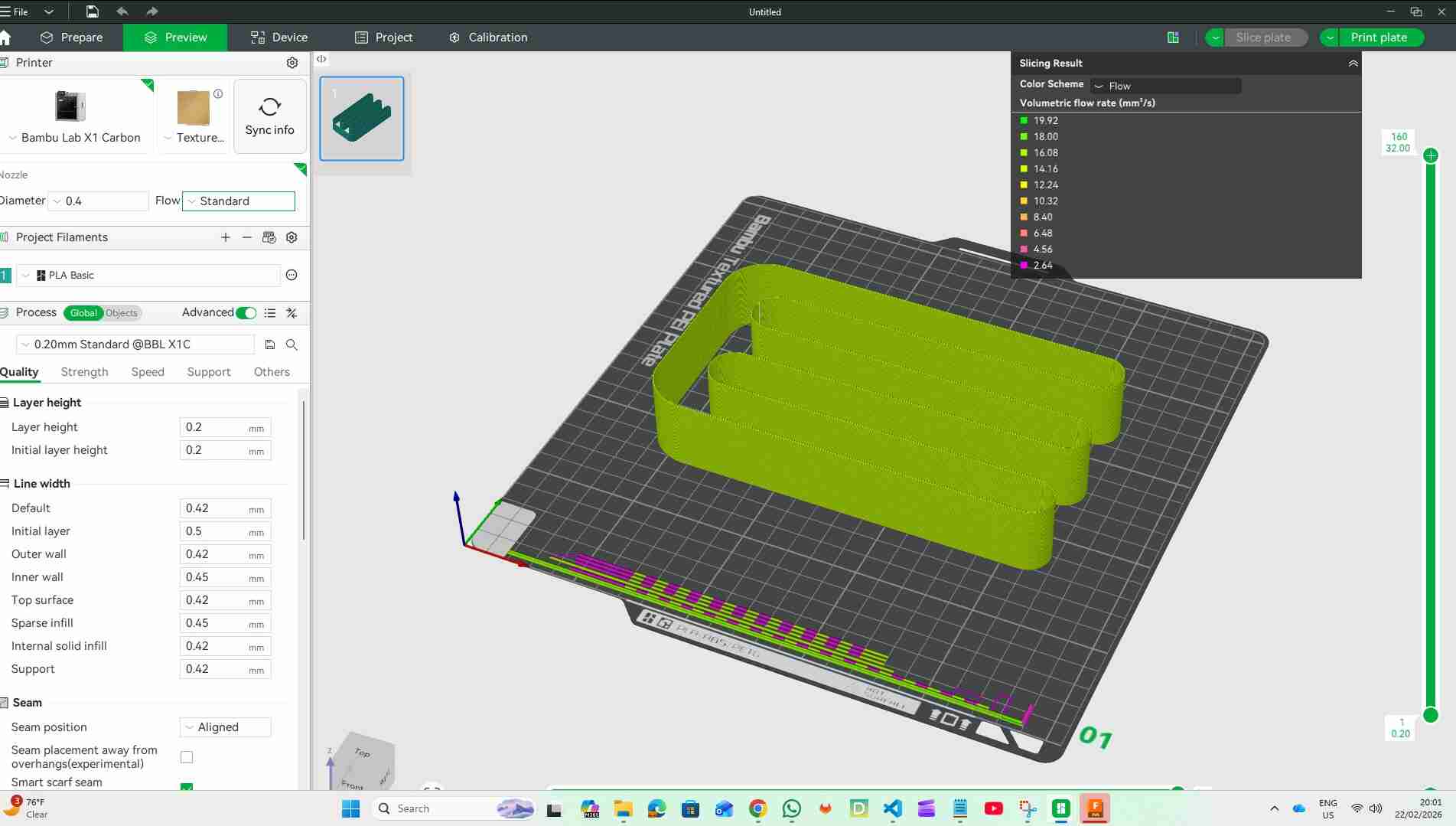Toggle the Advanced settings switch
Viewport: 1456px width, 826px height.
[x=246, y=313]
